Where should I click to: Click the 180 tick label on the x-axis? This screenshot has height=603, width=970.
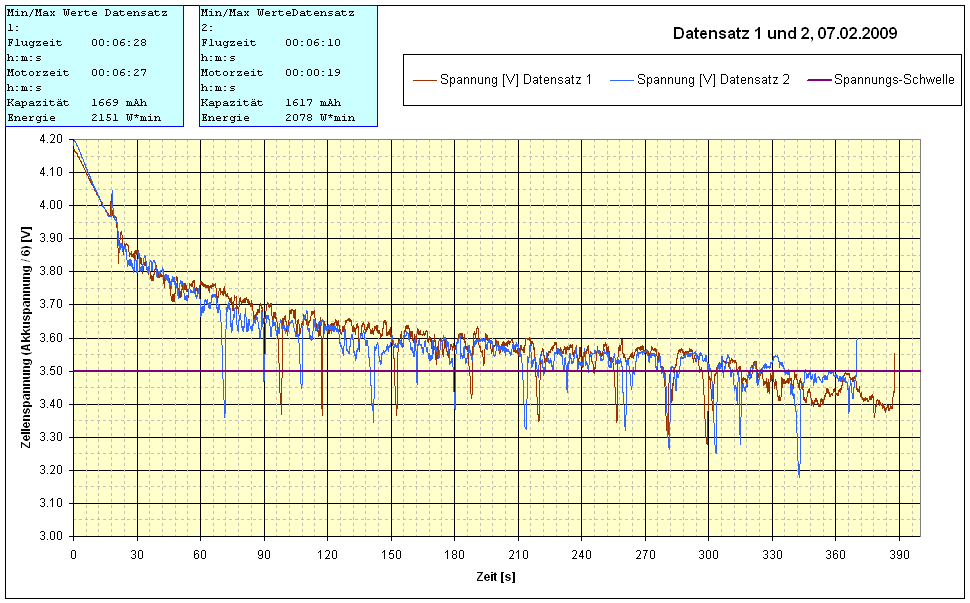coord(454,552)
